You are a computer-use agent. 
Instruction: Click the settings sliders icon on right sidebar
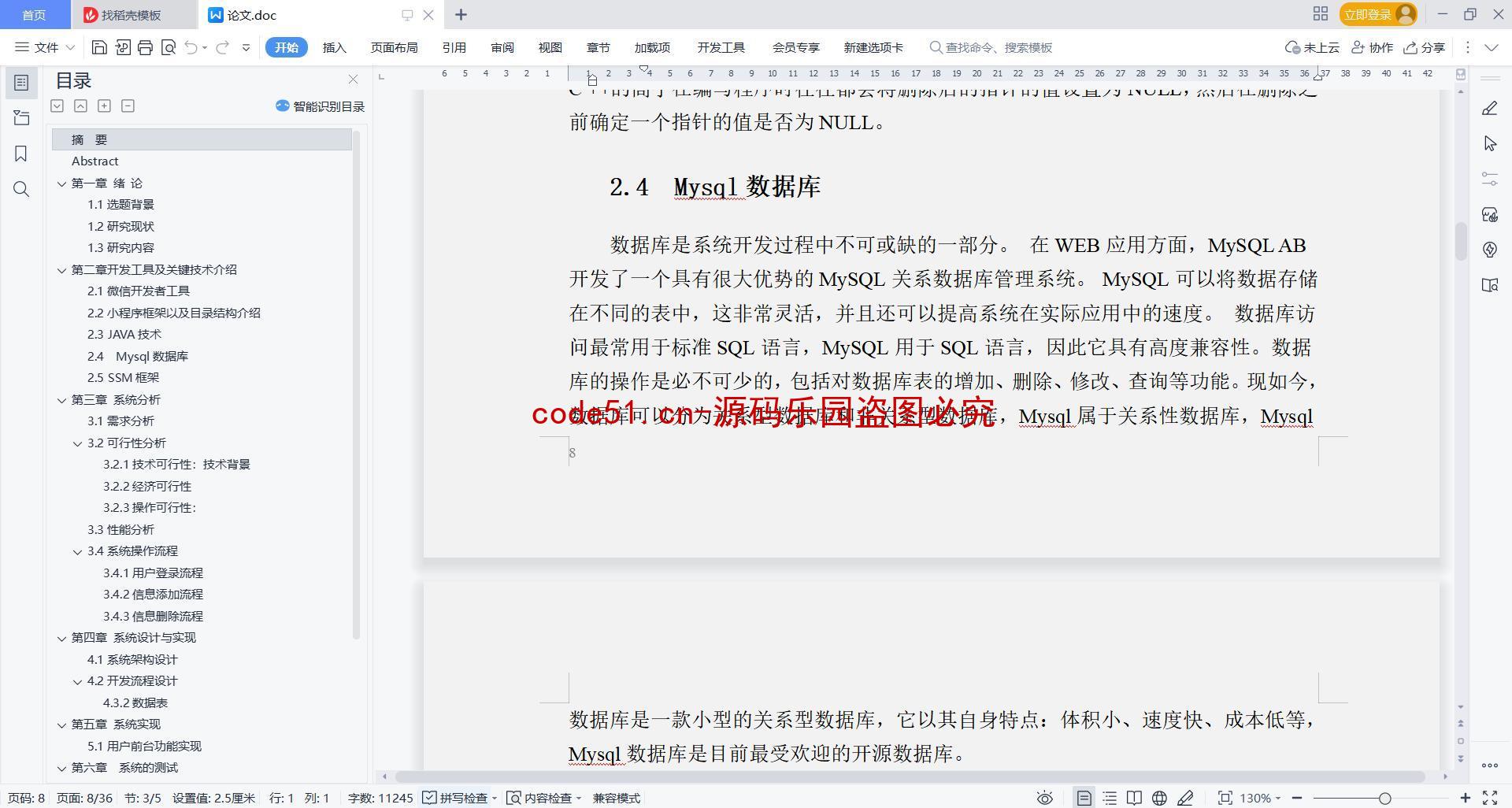point(1489,179)
